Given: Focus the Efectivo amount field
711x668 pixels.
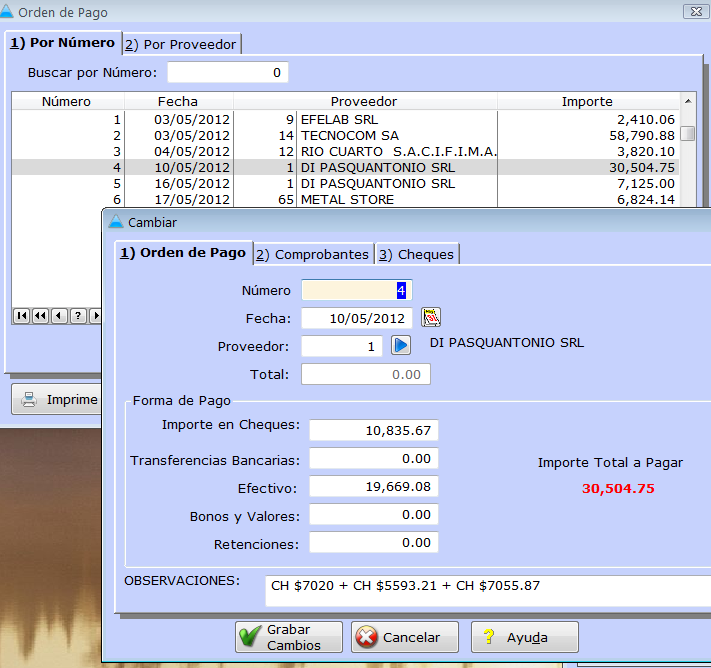Looking at the screenshot, I should 373,487.
